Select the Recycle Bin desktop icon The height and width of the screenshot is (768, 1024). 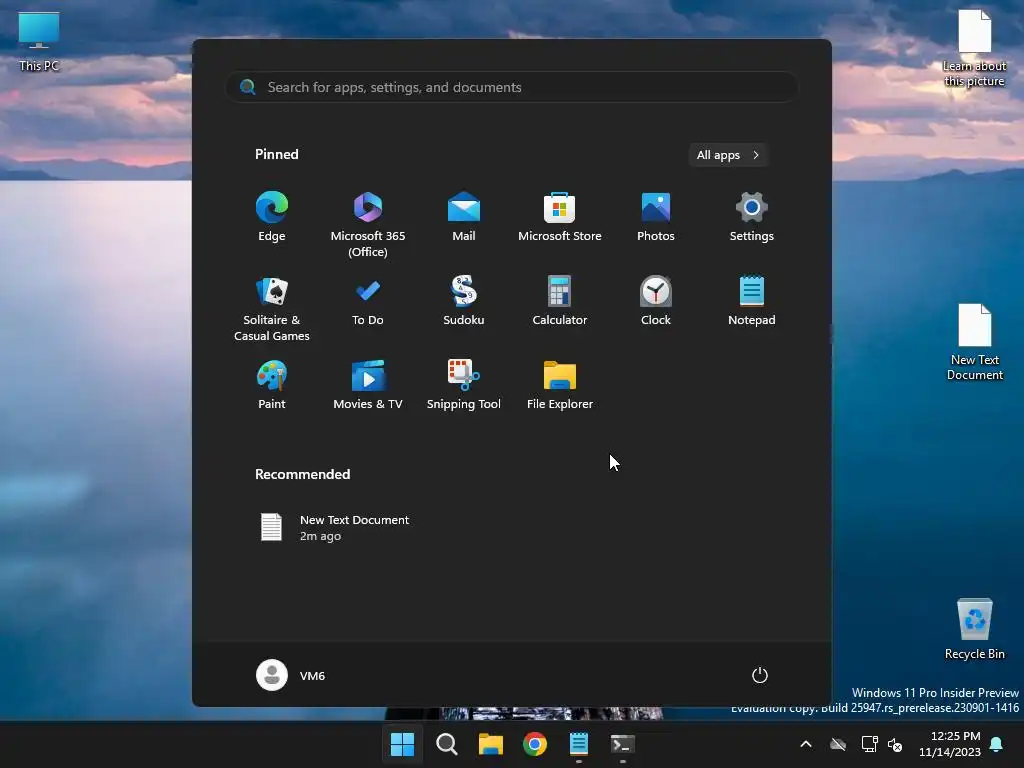point(974,629)
